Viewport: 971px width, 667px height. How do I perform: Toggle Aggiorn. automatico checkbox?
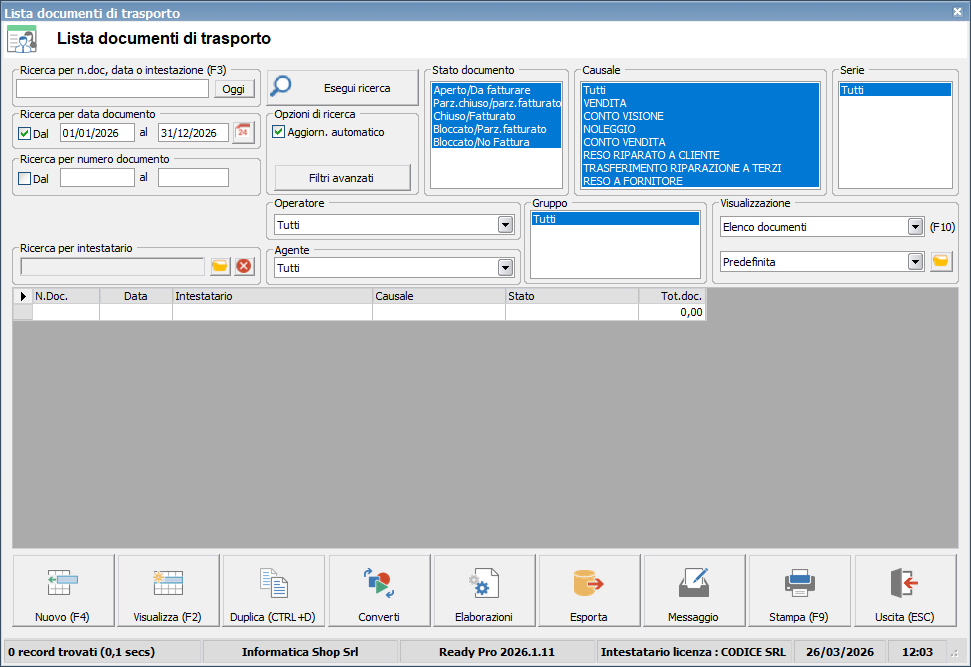[x=279, y=132]
